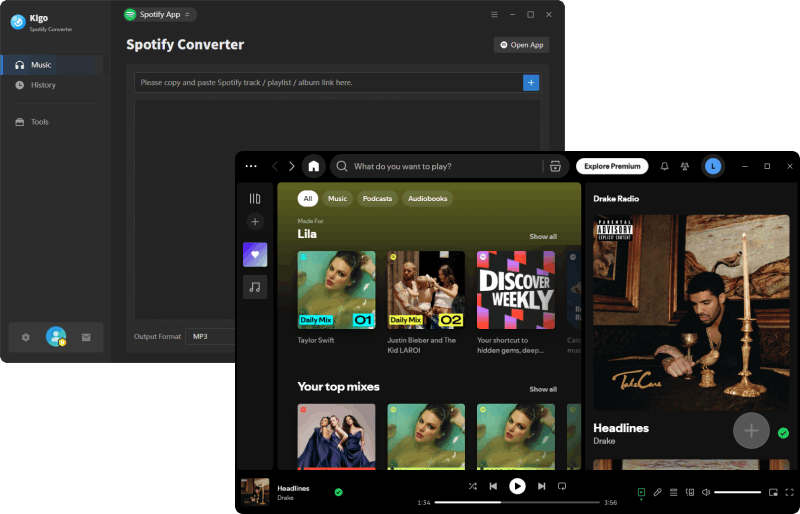Click the song progress bar
This screenshot has width=800, height=514.
tap(517, 502)
